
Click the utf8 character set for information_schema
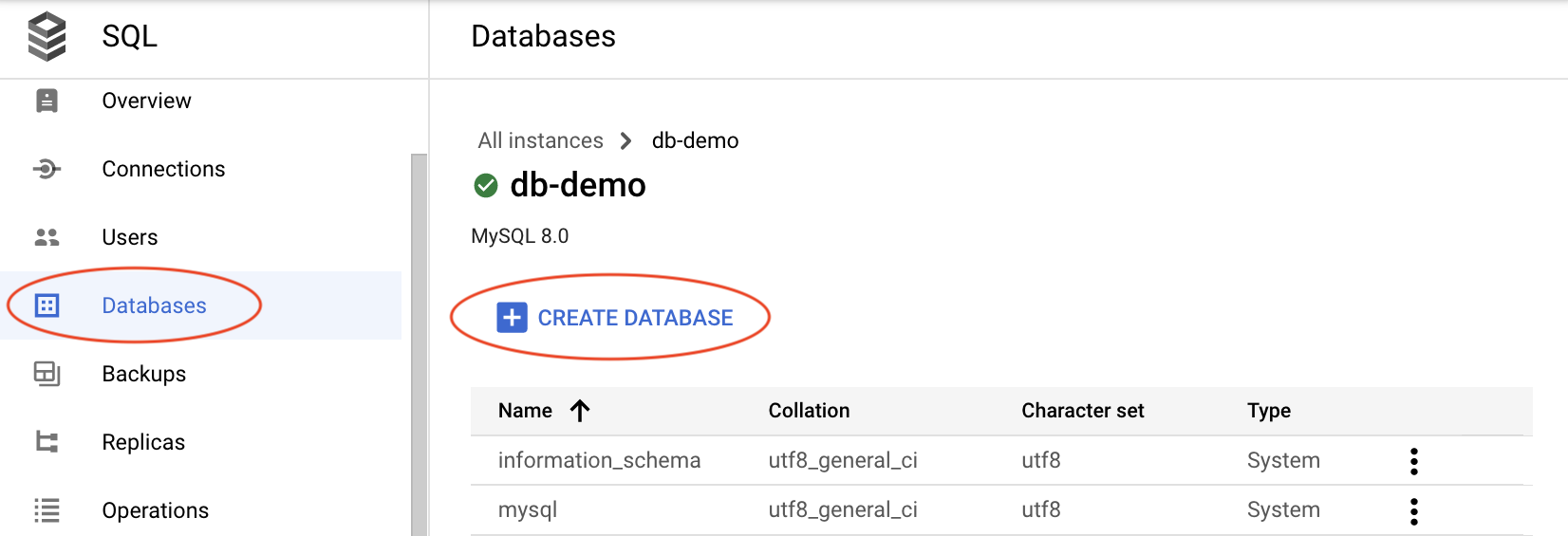1041,460
